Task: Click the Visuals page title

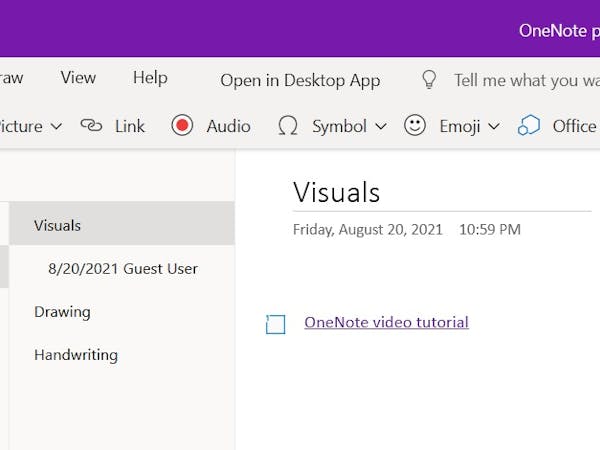Action: [336, 192]
